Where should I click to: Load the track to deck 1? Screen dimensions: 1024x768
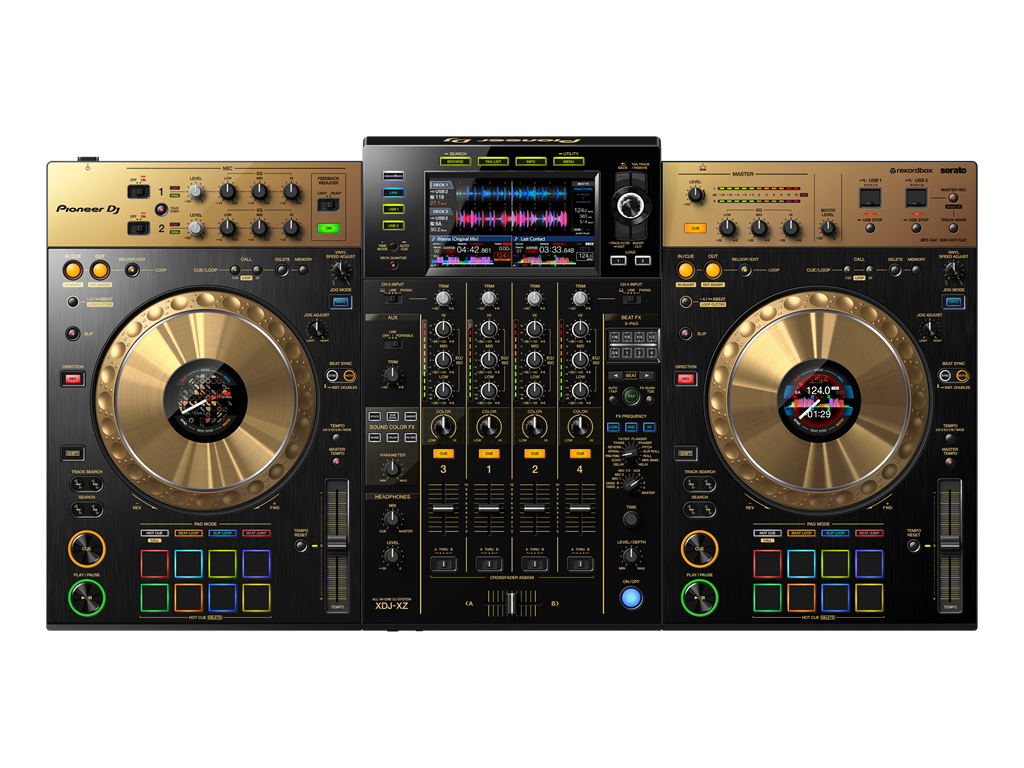[618, 261]
